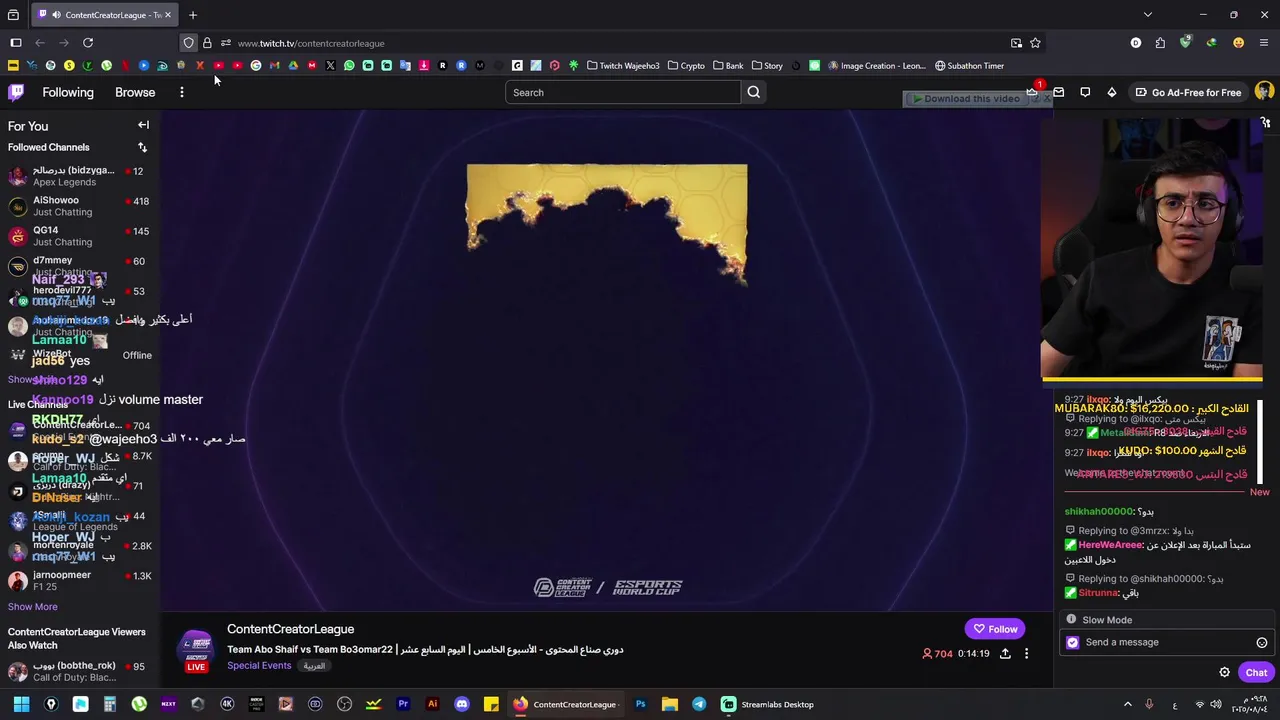Open Streamlabs Desktop taskbar item
This screenshot has width=1280, height=720.
768,704
